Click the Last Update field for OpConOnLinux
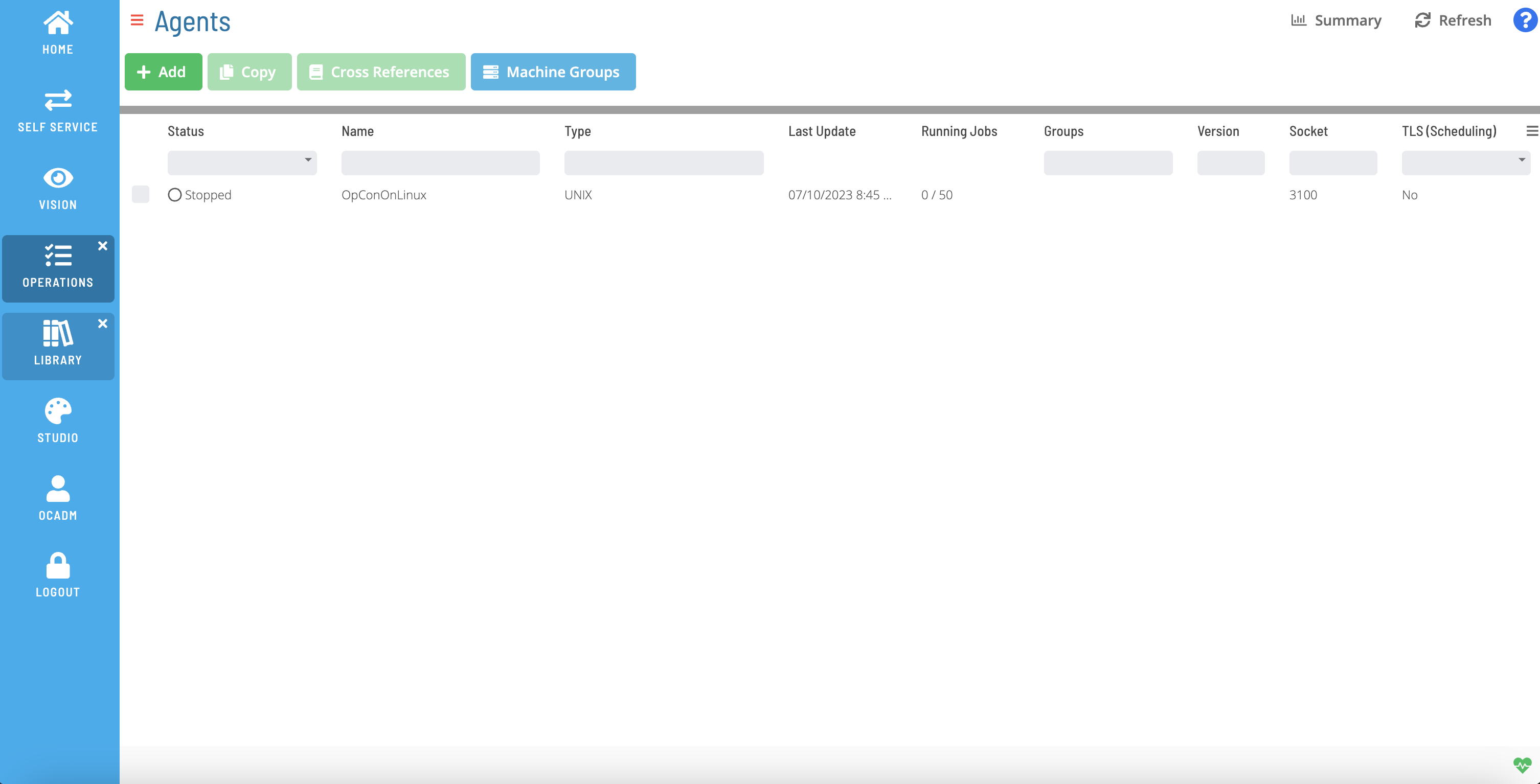Viewport: 1540px width, 784px height. pyautogui.click(x=839, y=194)
